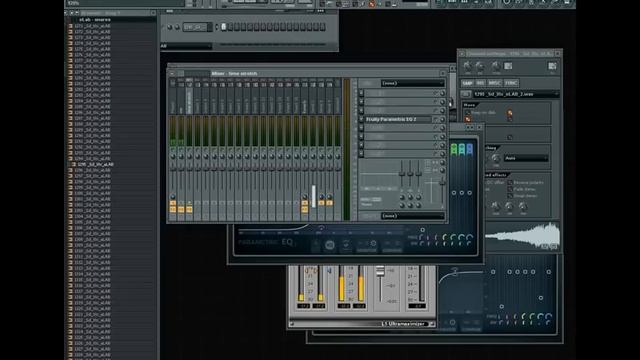Open the Auto dropdown in Channel settings

coord(526,158)
